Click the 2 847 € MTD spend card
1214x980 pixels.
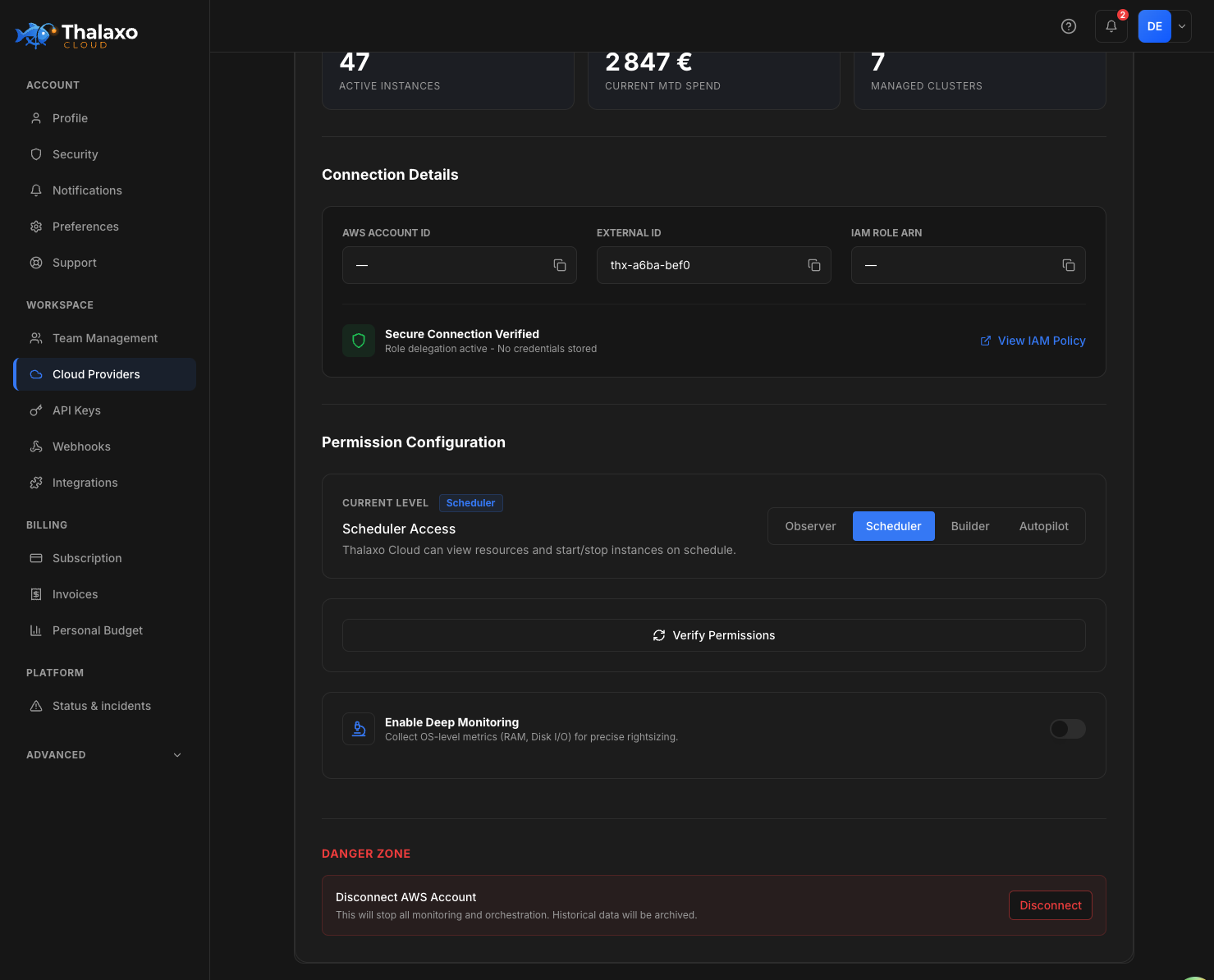pyautogui.click(x=714, y=80)
